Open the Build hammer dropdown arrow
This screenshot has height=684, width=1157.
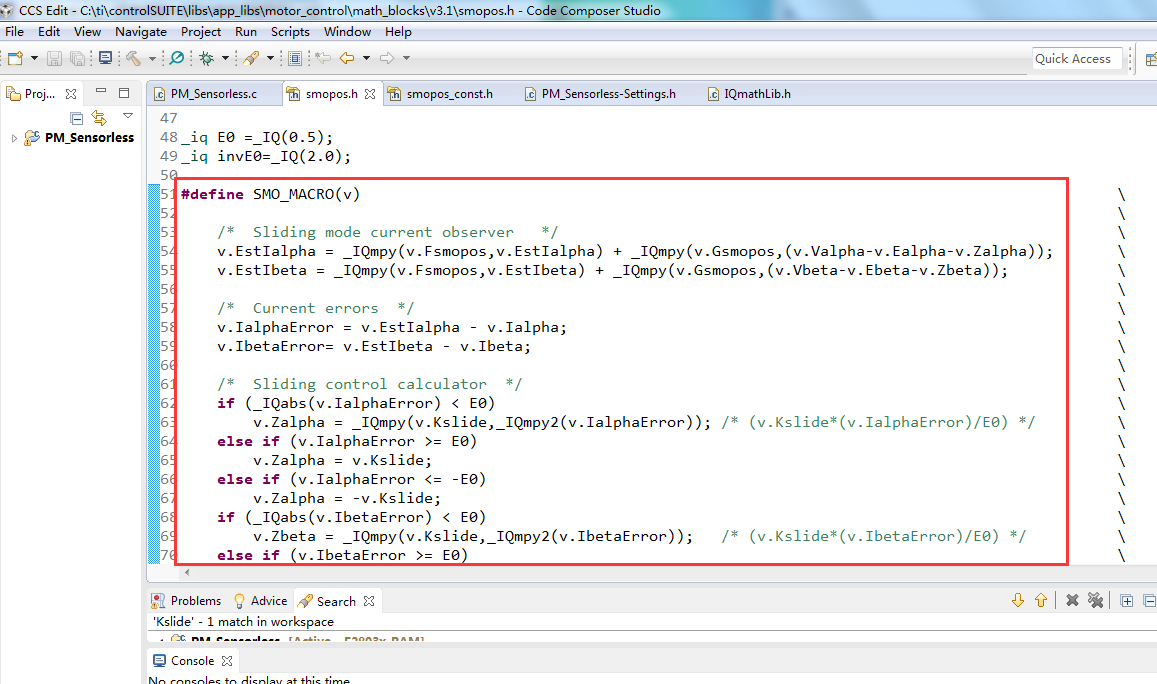150,58
